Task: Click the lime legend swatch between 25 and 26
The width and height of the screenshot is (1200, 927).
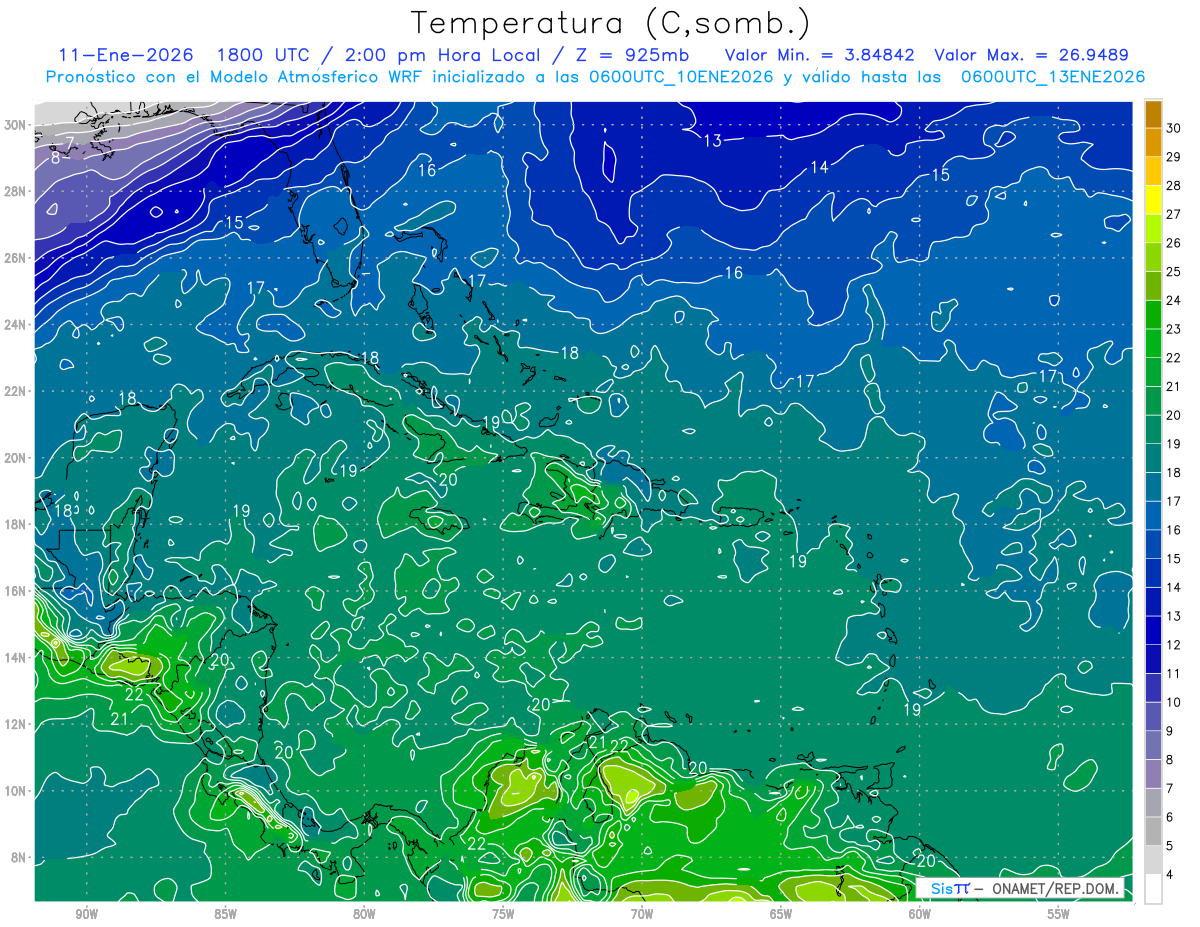Action: click(1154, 257)
